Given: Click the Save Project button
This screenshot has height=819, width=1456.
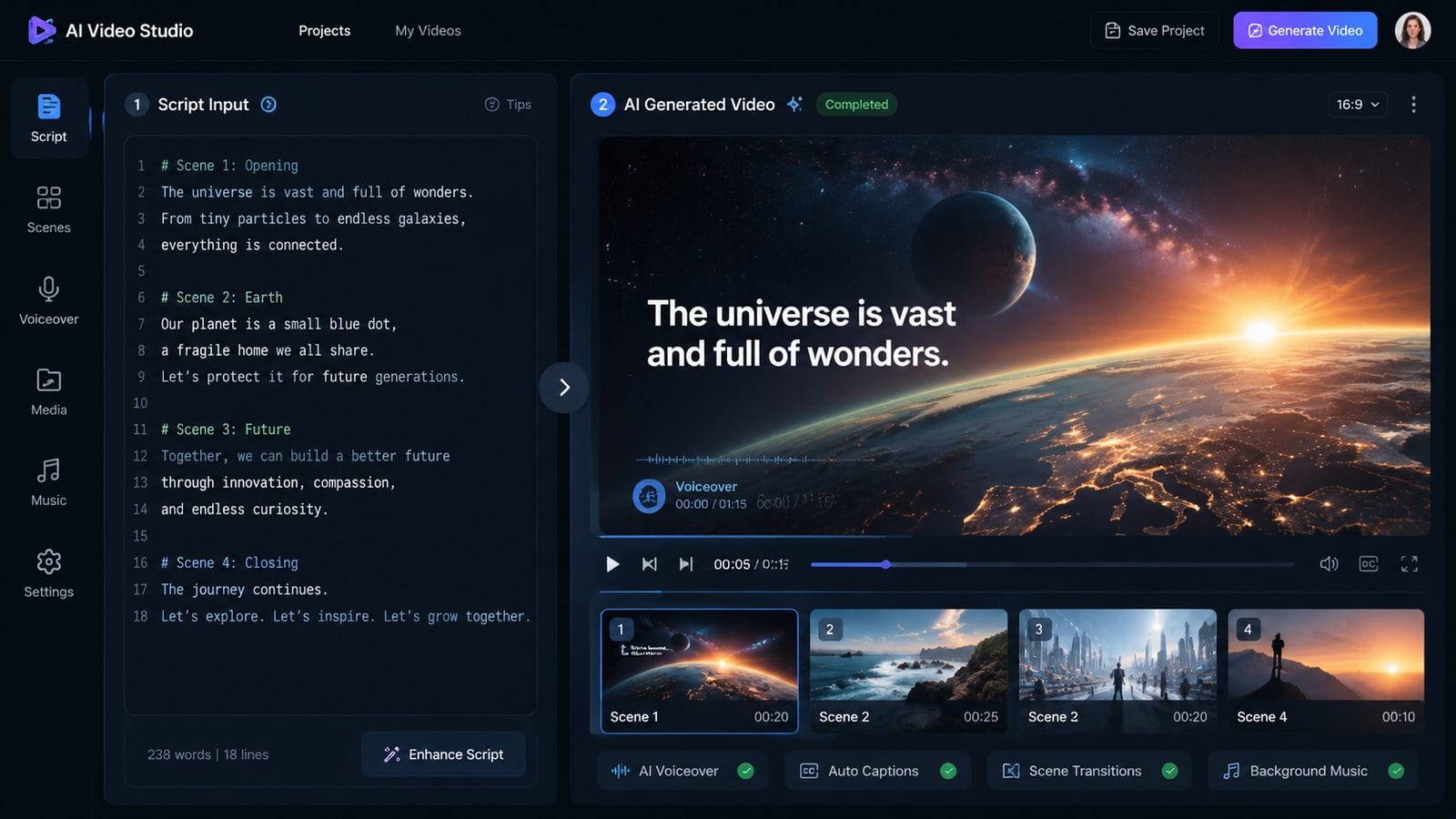Looking at the screenshot, I should 1154,30.
